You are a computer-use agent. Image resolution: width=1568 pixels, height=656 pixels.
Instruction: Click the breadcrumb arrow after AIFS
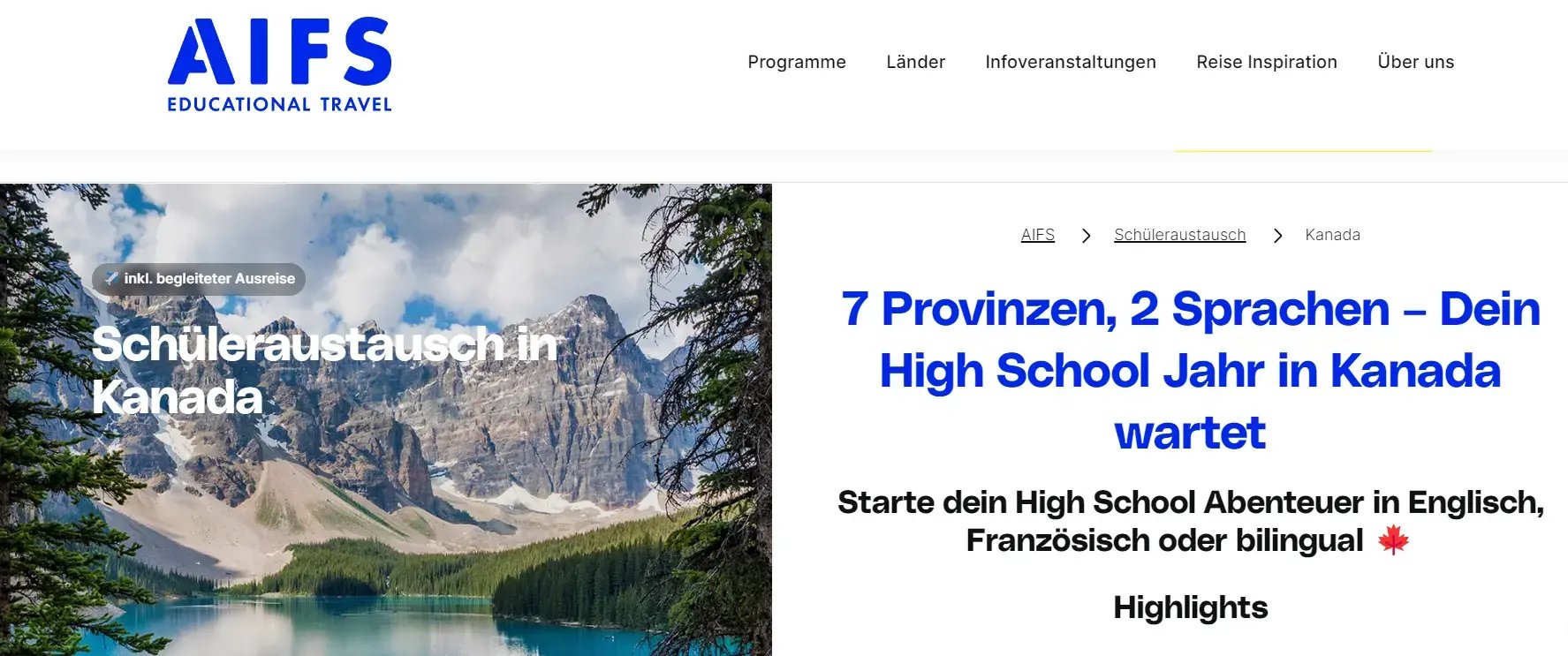pyautogui.click(x=1086, y=236)
